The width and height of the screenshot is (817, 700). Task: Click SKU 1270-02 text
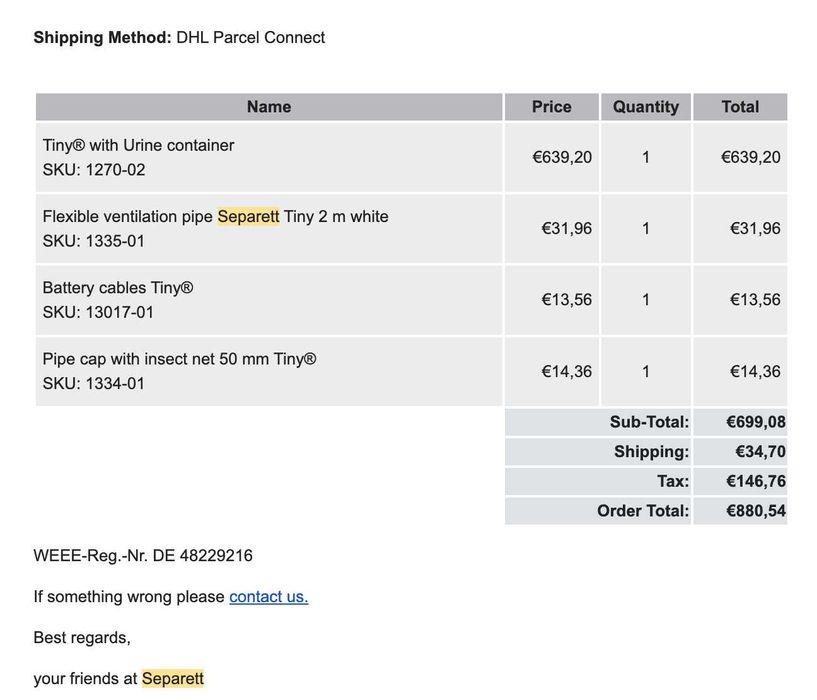tap(94, 170)
